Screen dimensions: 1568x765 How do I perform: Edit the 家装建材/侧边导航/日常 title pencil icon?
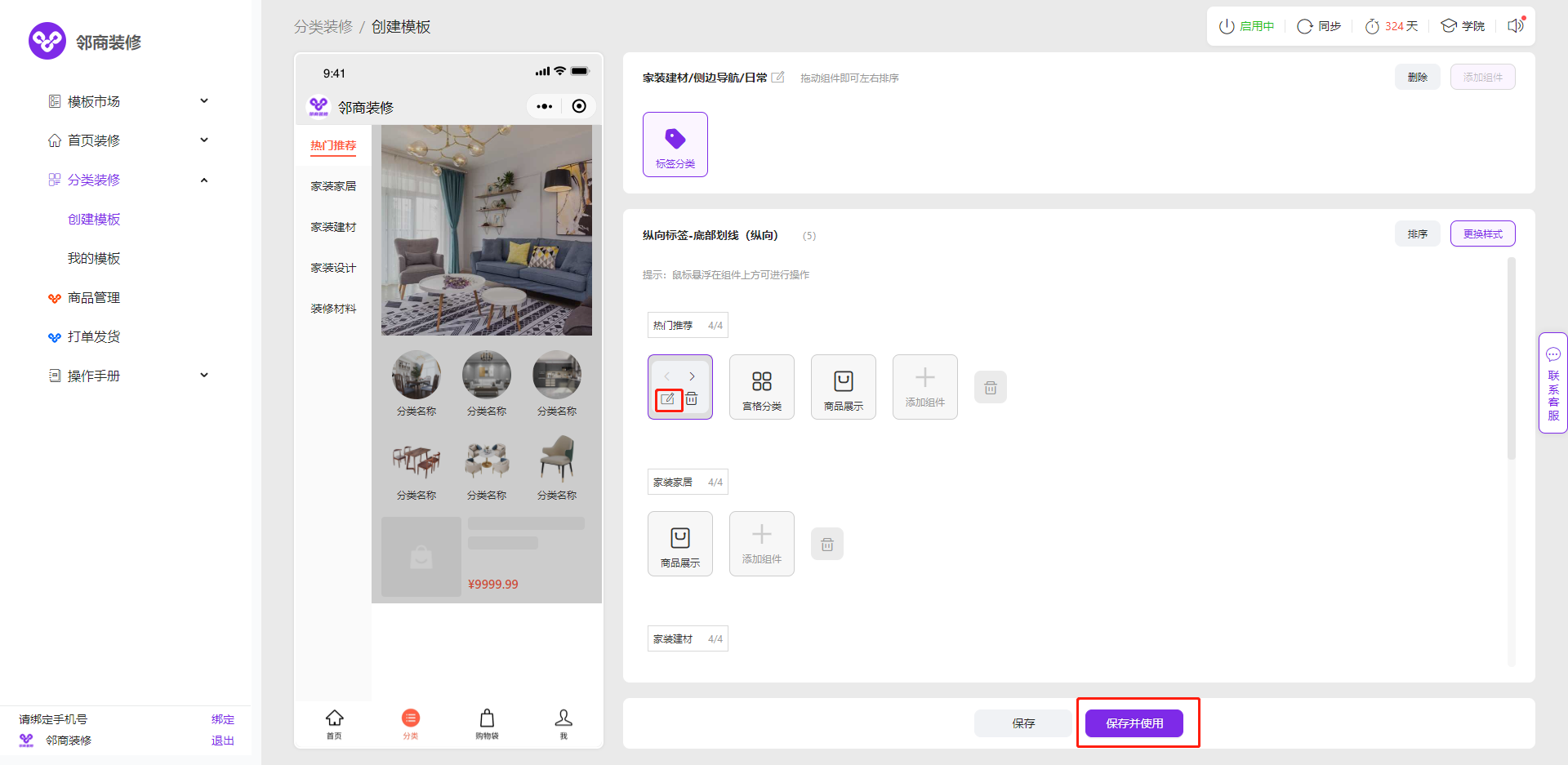pyautogui.click(x=778, y=78)
